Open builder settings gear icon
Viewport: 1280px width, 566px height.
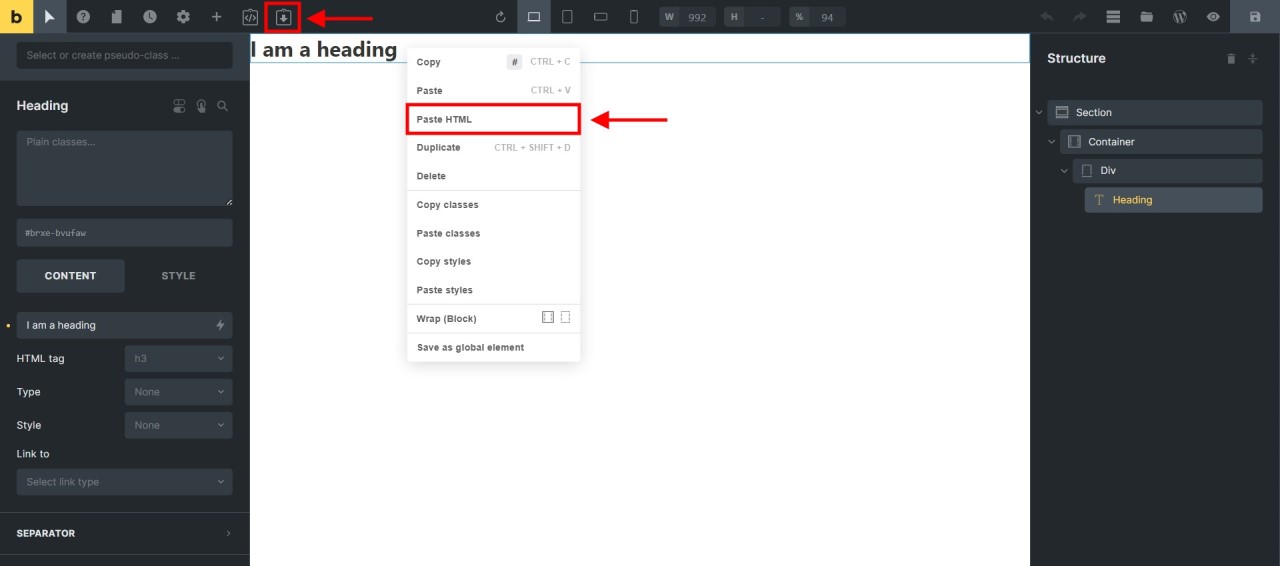pyautogui.click(x=183, y=17)
